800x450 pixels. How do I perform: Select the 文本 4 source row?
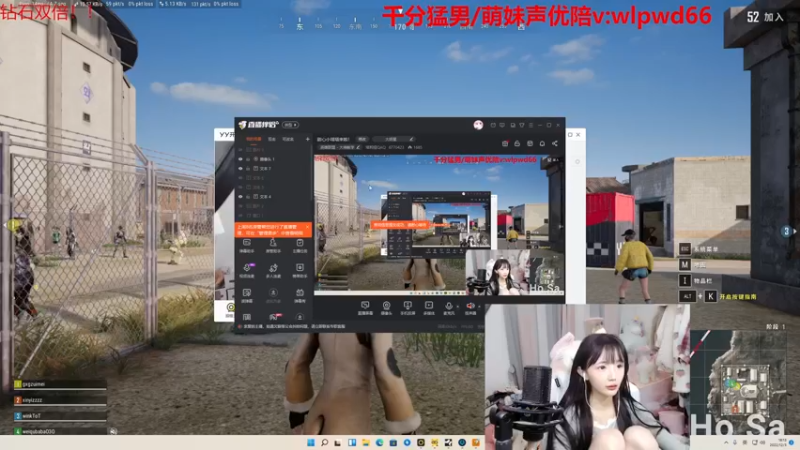pyautogui.click(x=273, y=196)
